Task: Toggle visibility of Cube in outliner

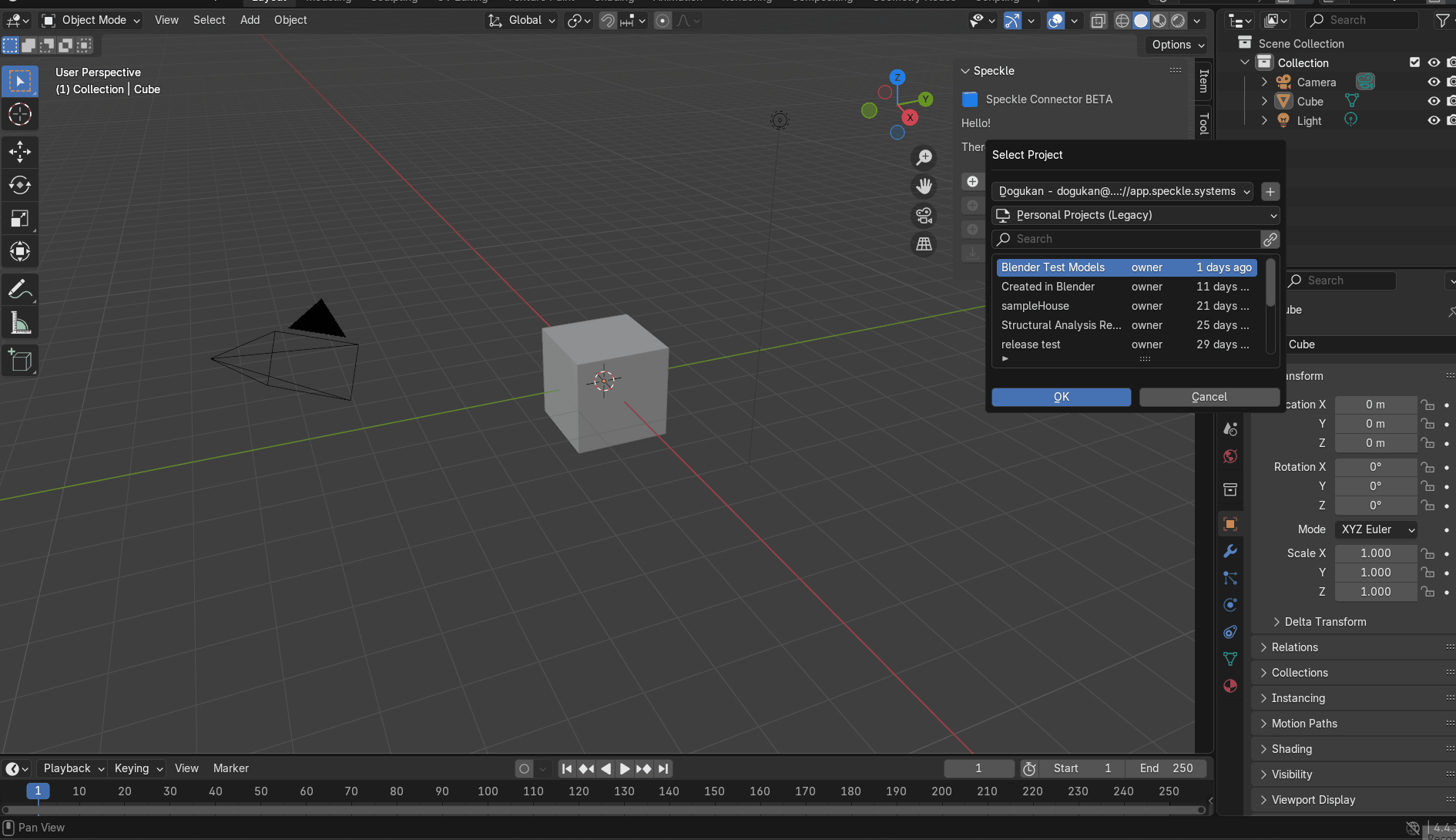Action: point(1434,101)
